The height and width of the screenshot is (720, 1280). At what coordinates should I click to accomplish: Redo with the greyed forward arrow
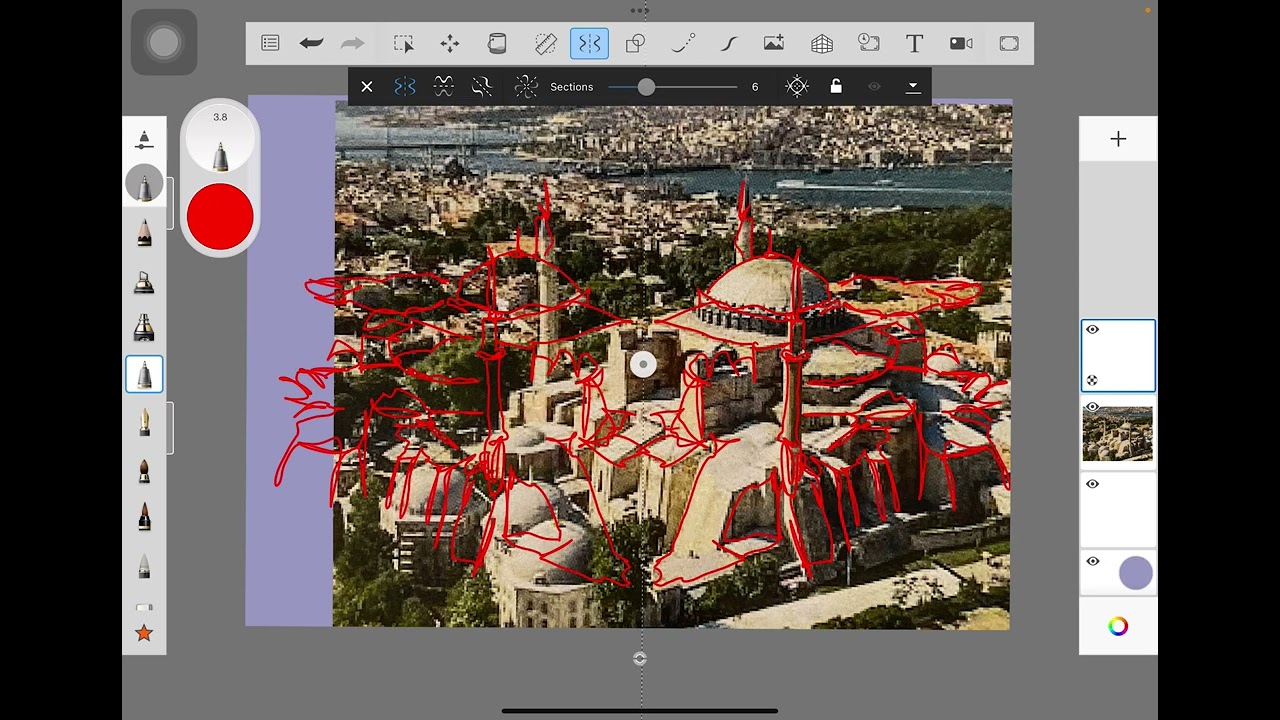352,43
